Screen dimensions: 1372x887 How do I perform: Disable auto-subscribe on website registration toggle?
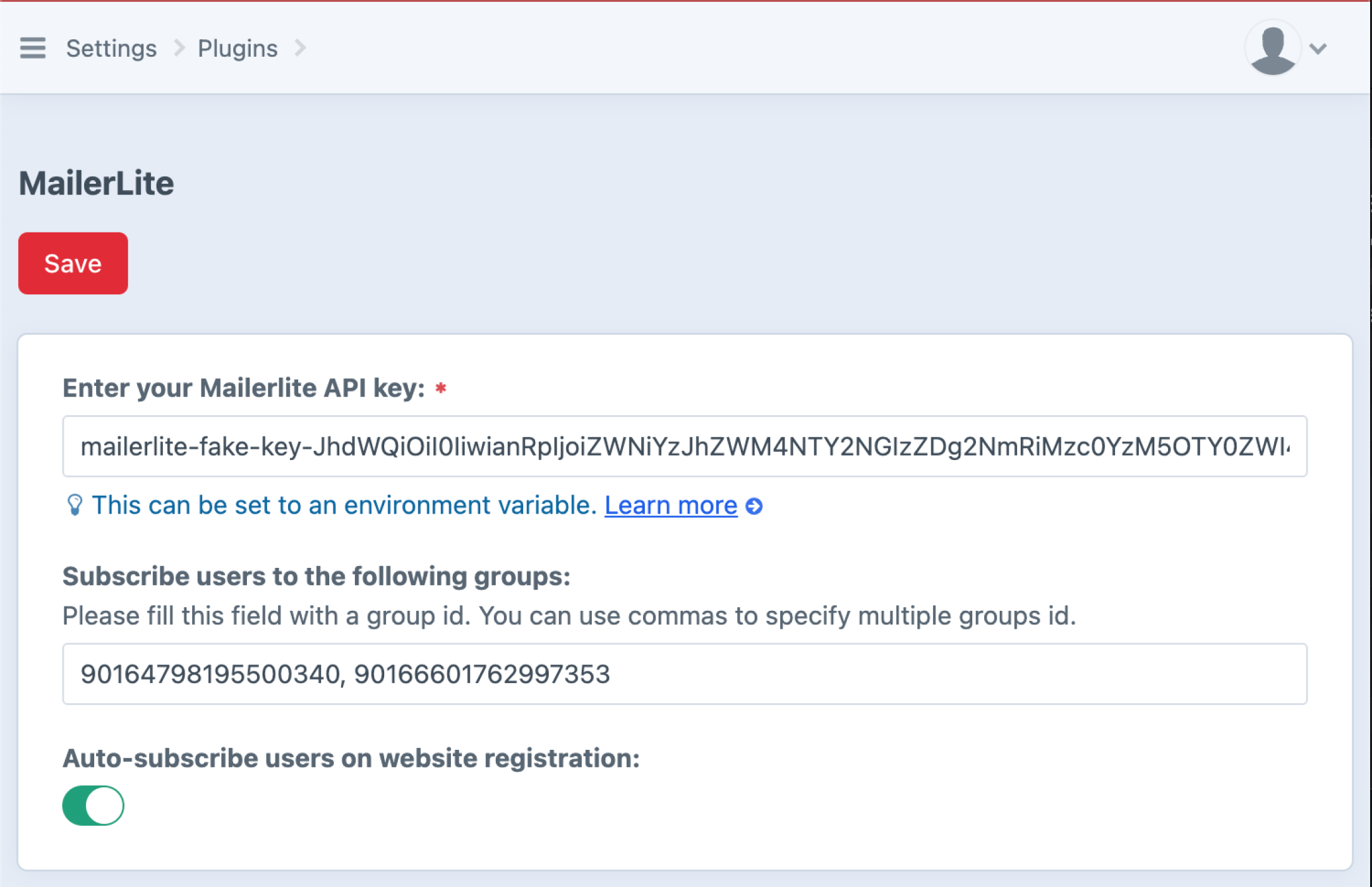click(94, 805)
